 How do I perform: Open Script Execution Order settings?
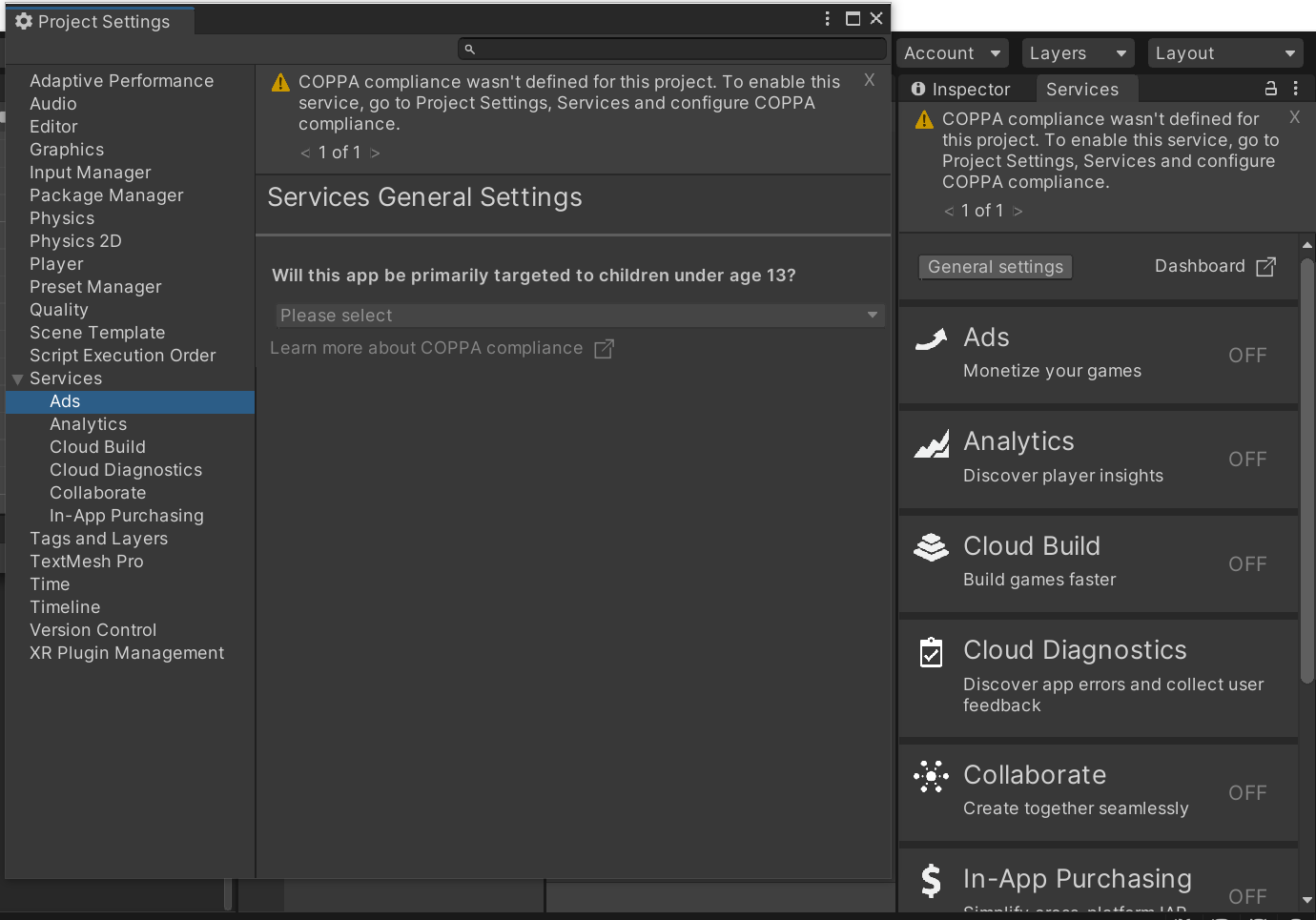[x=123, y=356]
